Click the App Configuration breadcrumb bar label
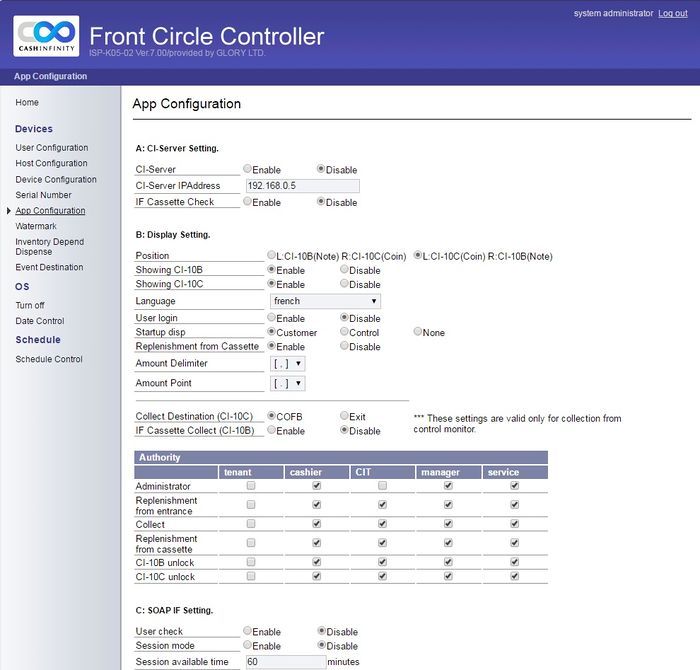The height and width of the screenshot is (670, 700). click(50, 76)
